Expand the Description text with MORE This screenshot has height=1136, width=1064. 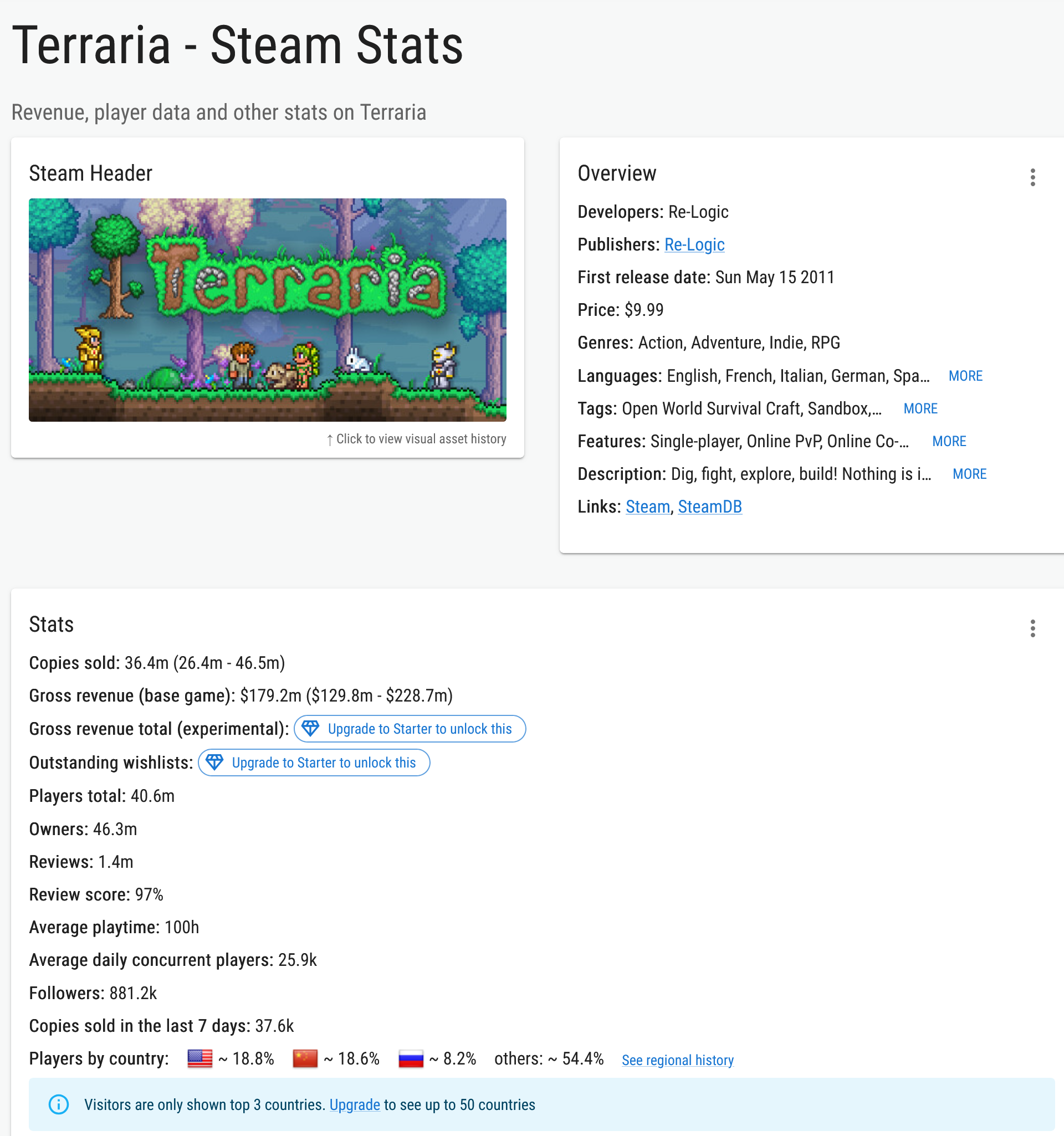click(x=969, y=474)
